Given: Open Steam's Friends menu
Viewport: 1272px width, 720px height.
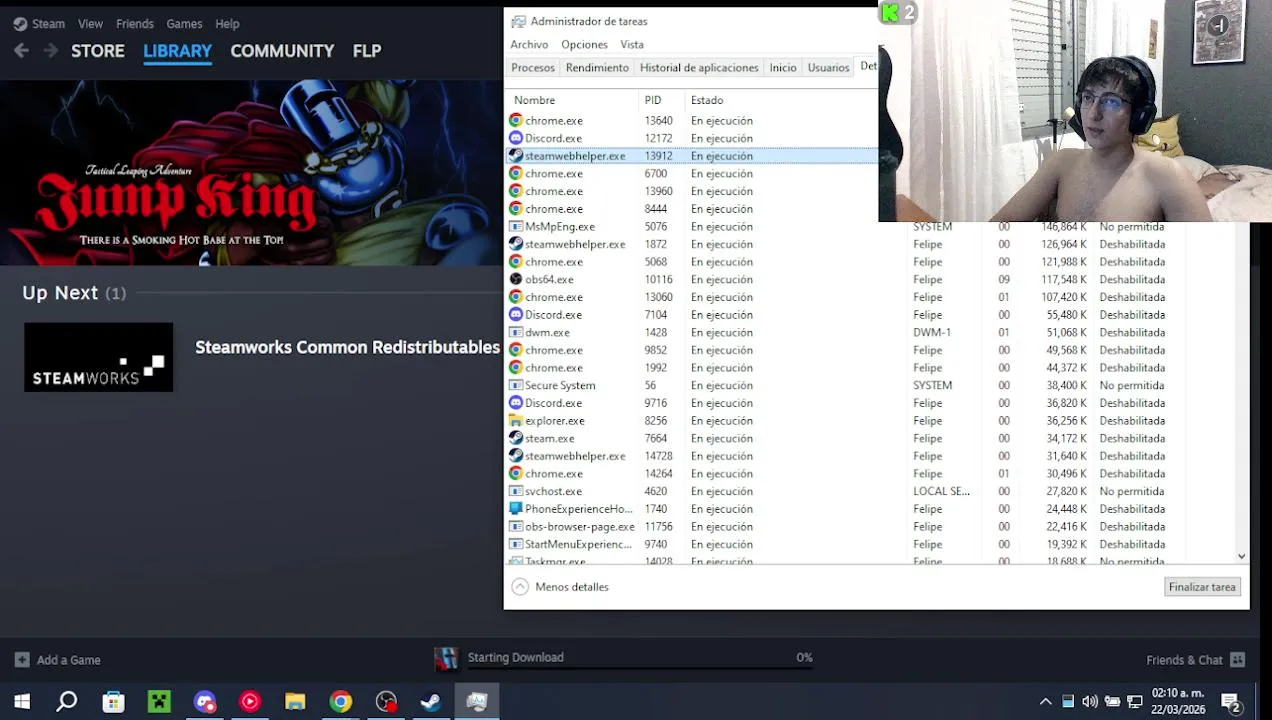Looking at the screenshot, I should 135,23.
